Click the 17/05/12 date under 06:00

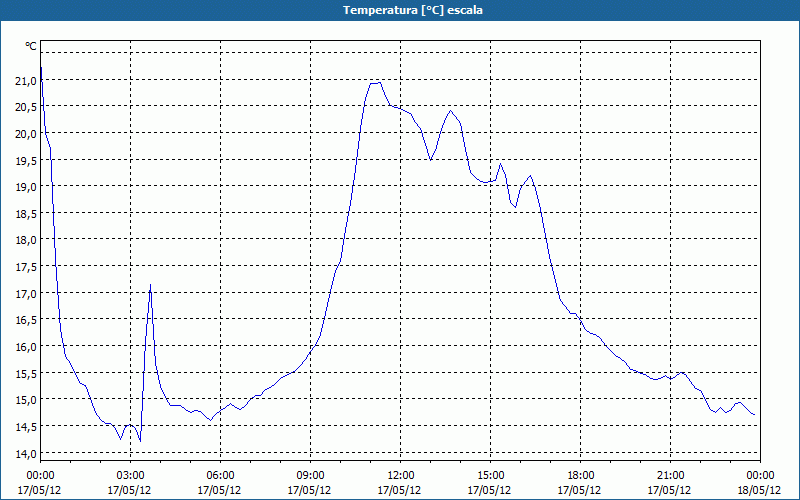[x=219, y=490]
